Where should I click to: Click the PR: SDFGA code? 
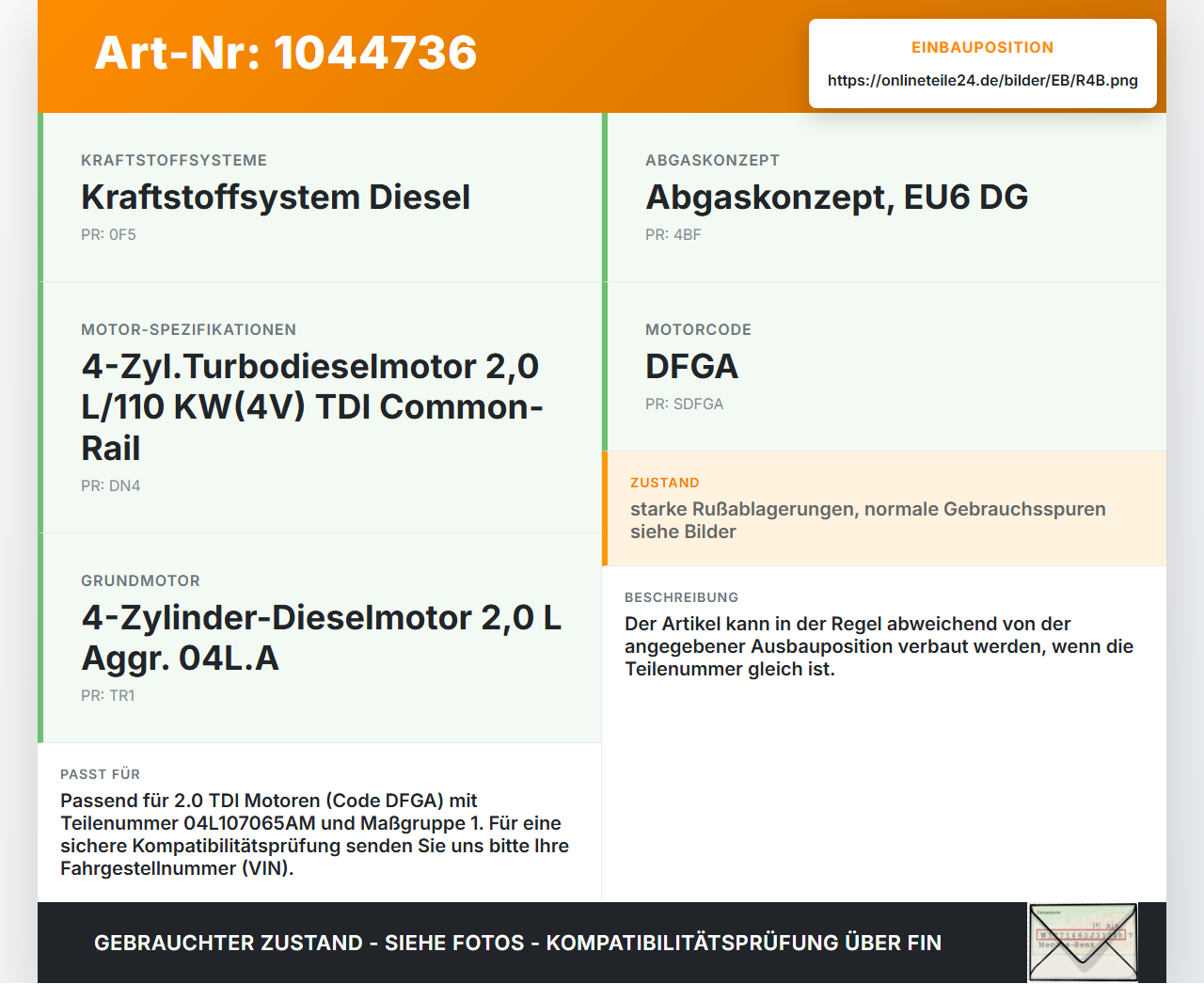(x=685, y=405)
